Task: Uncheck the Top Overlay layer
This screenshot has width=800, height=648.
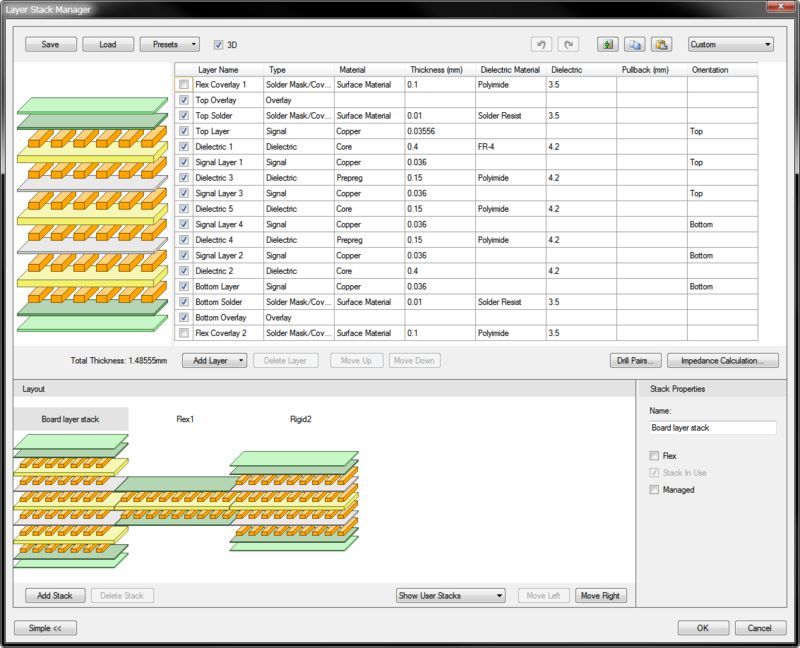Action: coord(184,100)
